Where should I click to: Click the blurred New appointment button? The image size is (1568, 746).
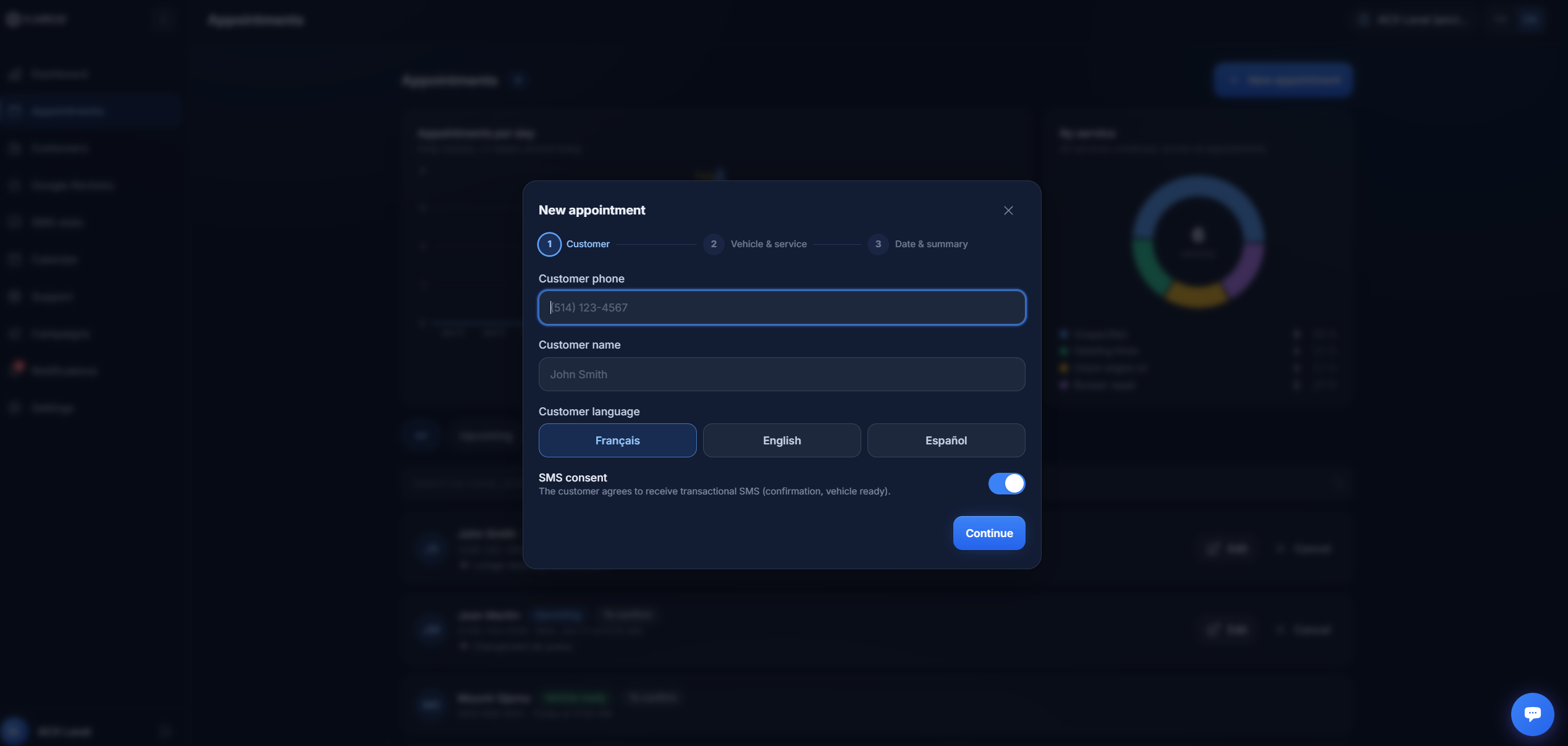pos(1283,80)
